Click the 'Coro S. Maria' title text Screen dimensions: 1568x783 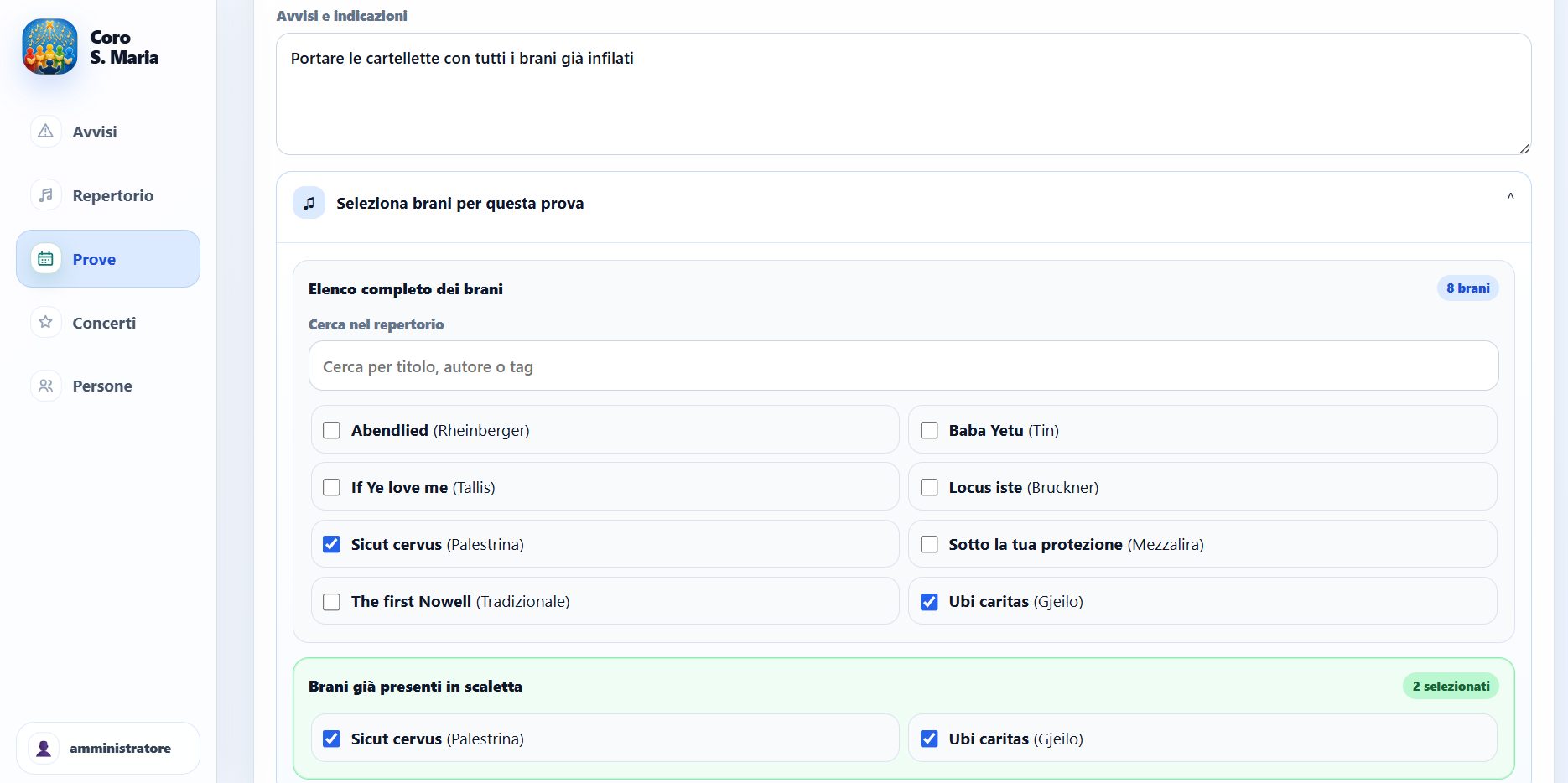(124, 47)
